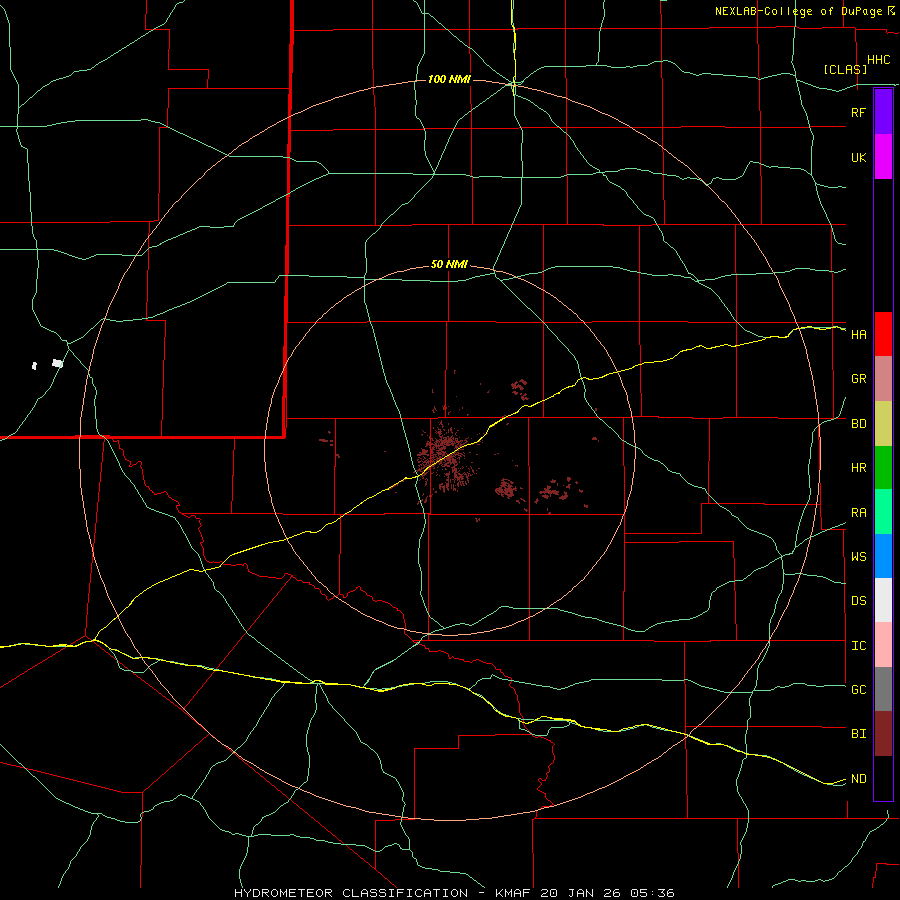Image resolution: width=900 pixels, height=900 pixels.
Task: Click the "BI" legend label
Action: coord(858,734)
